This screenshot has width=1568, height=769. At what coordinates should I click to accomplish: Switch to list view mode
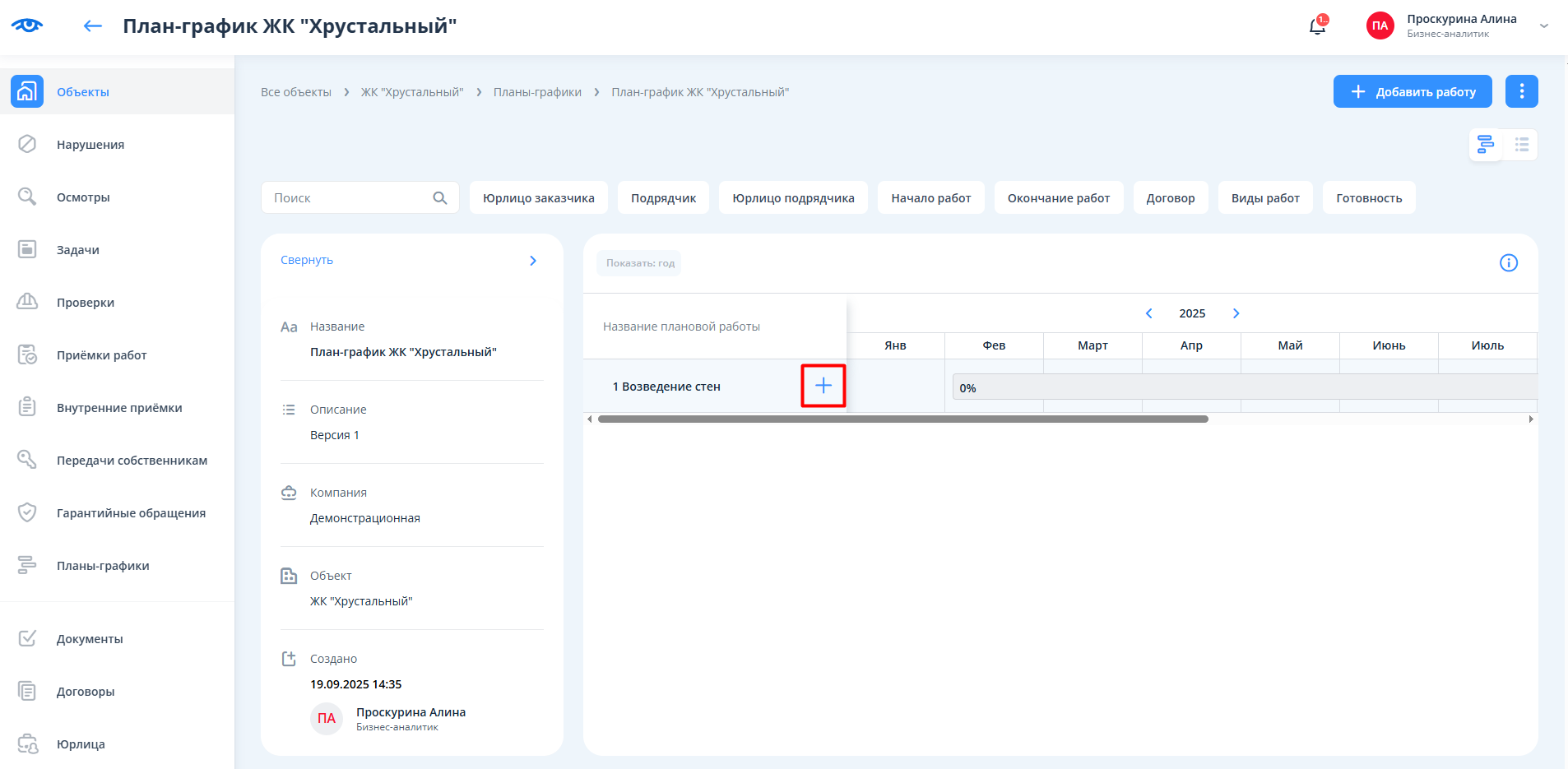[x=1521, y=145]
